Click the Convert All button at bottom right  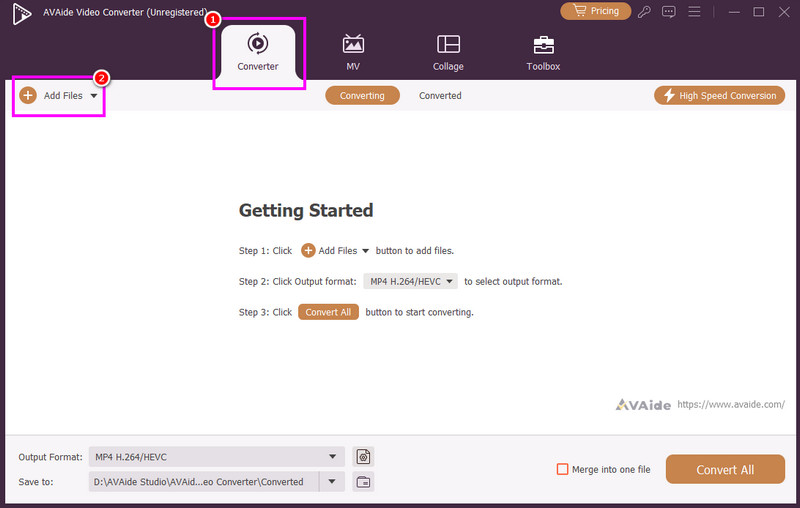(725, 470)
